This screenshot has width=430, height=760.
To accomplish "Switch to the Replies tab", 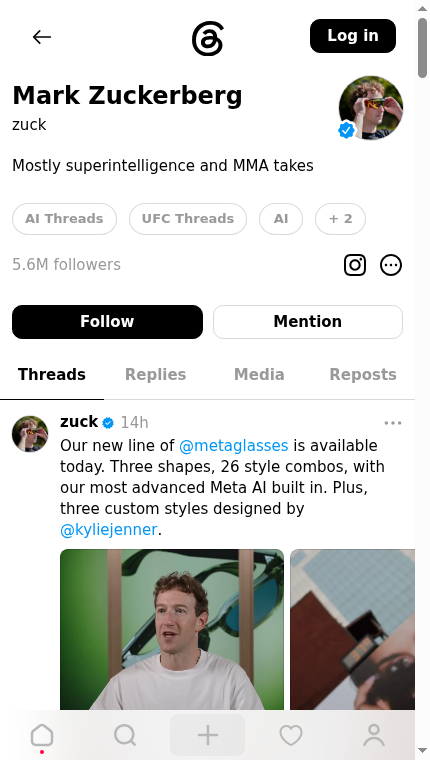I will coord(156,375).
